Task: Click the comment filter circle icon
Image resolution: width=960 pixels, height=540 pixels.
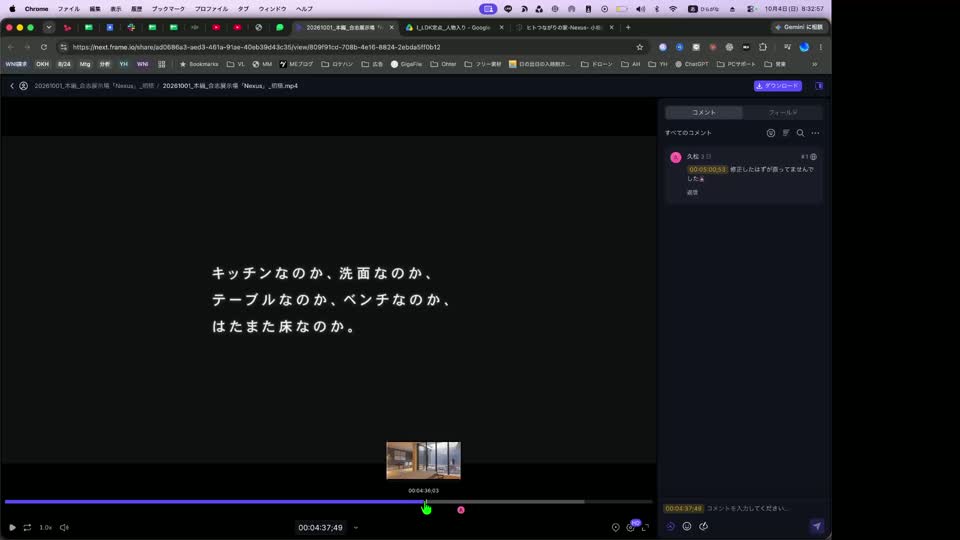Action: [771, 133]
